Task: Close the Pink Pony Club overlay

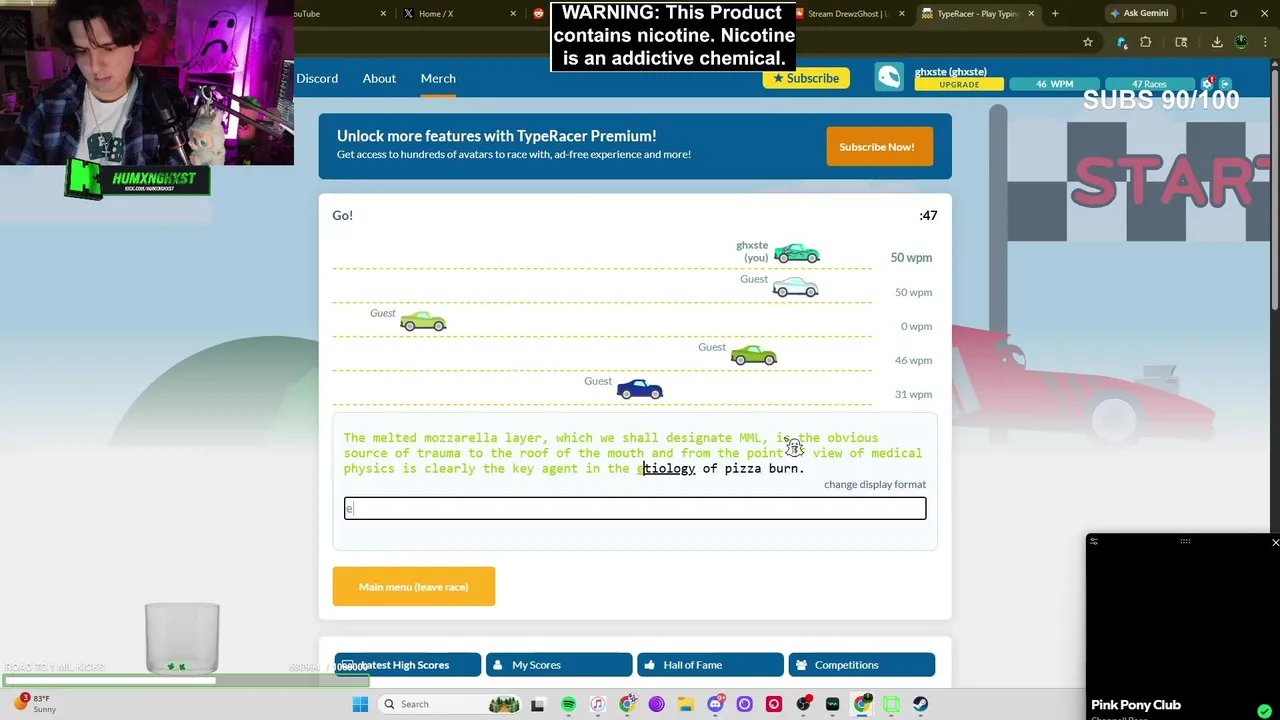Action: pyautogui.click(x=1274, y=542)
